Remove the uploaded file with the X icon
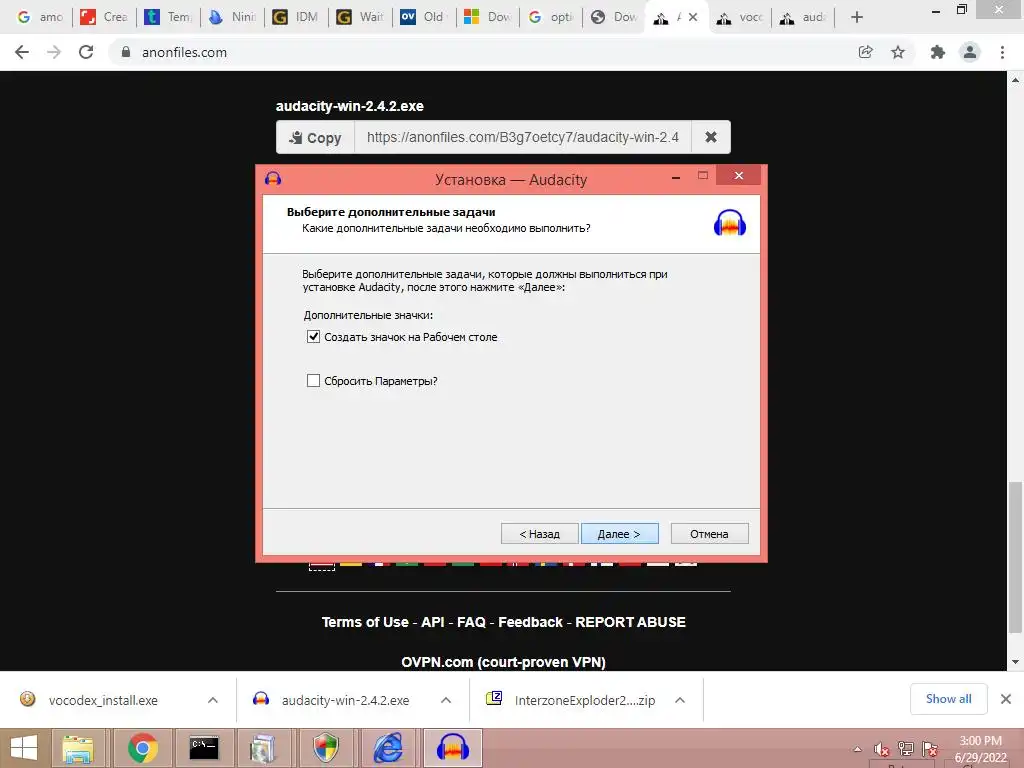The image size is (1024, 768). (x=711, y=137)
